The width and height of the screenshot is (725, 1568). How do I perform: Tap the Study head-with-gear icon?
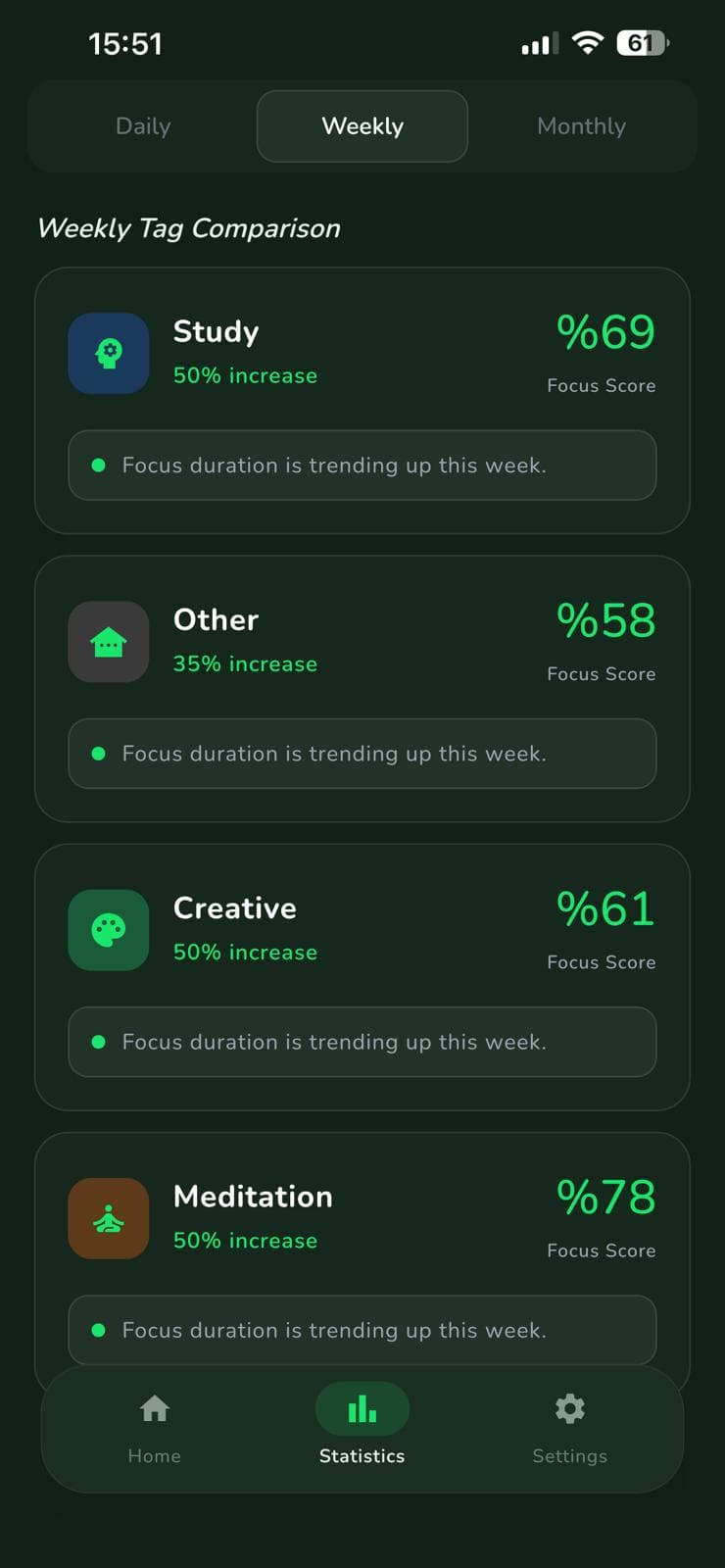click(109, 353)
